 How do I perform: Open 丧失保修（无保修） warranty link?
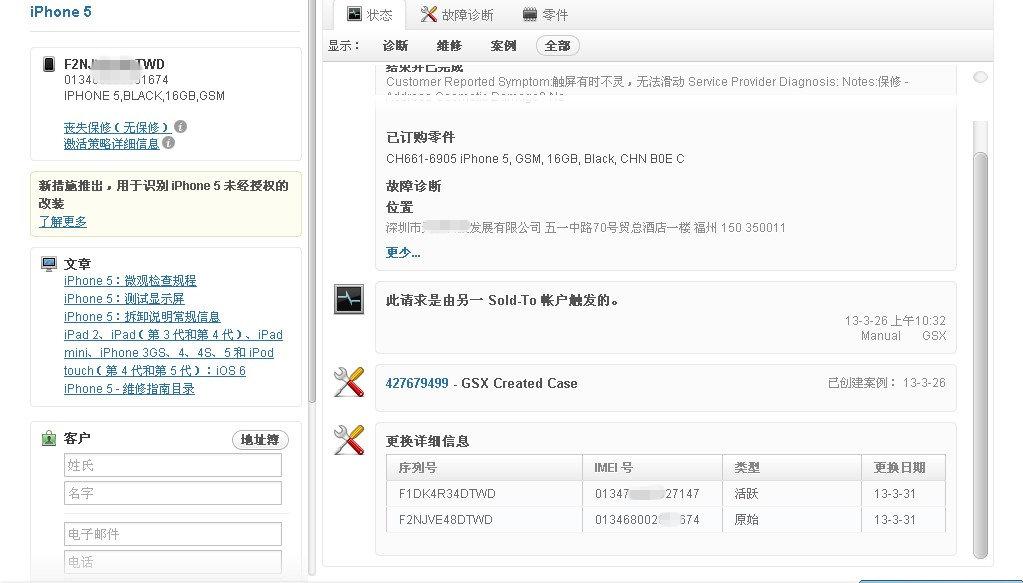click(117, 127)
